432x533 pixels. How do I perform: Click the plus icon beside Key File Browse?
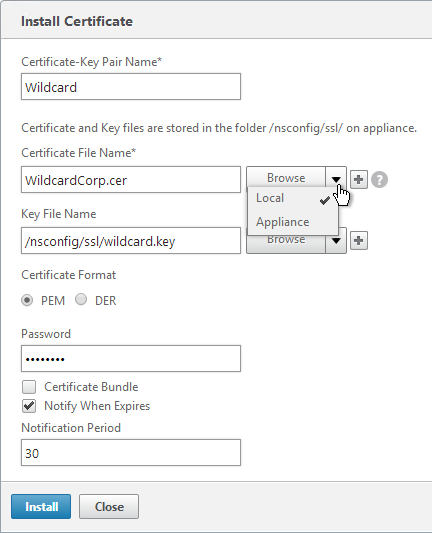pos(359,241)
